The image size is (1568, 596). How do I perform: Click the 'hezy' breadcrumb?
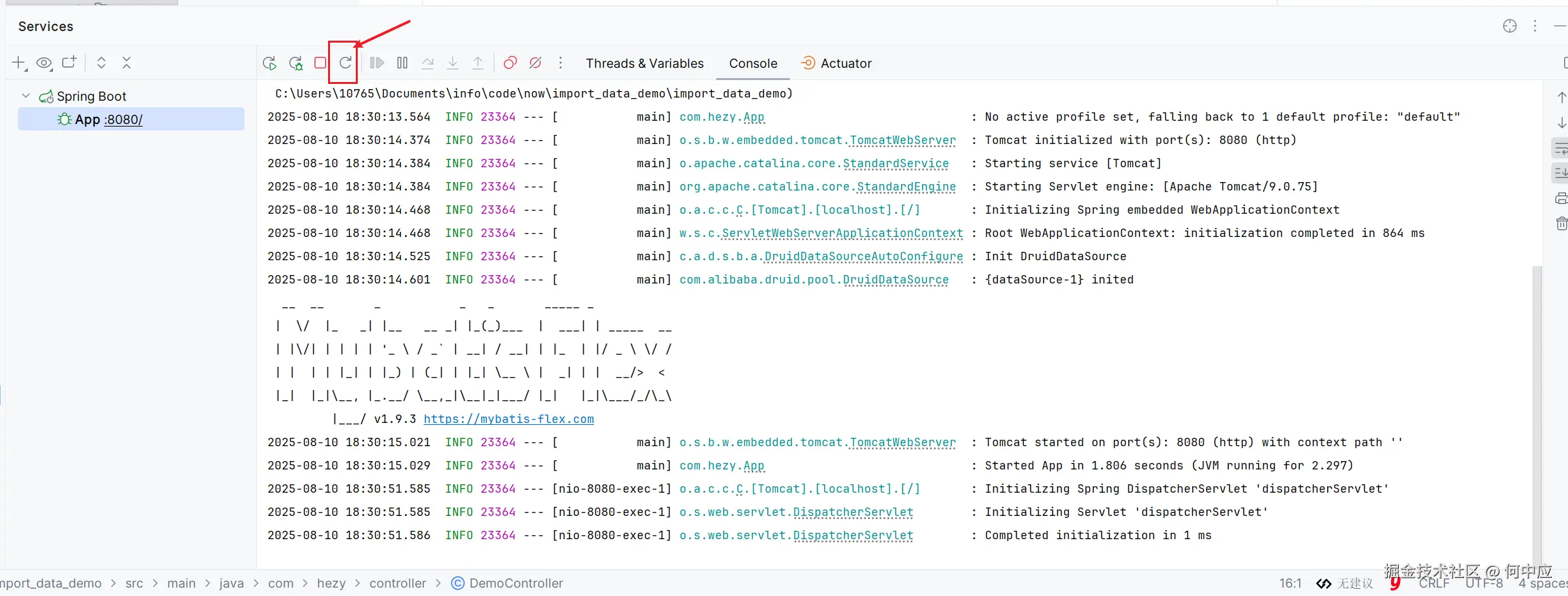coord(331,583)
